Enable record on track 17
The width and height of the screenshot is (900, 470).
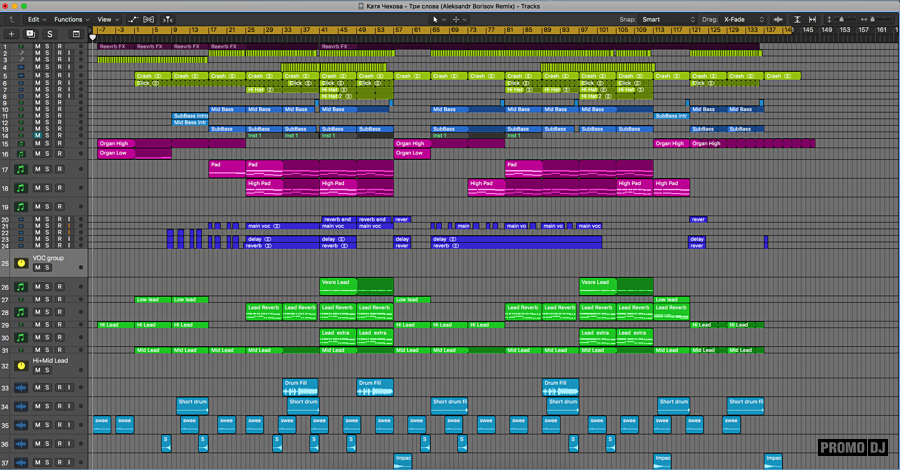[x=59, y=169]
